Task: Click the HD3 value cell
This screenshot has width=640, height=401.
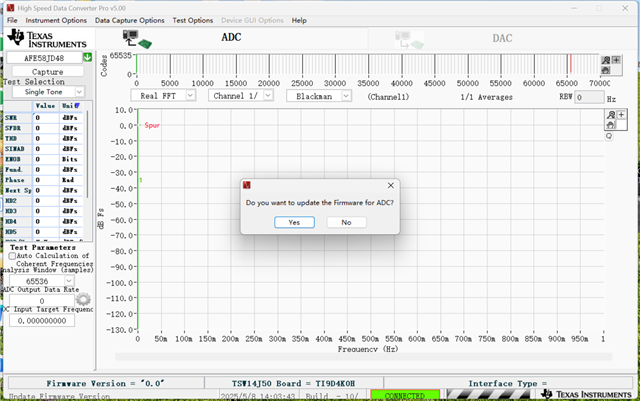Action: (46, 211)
